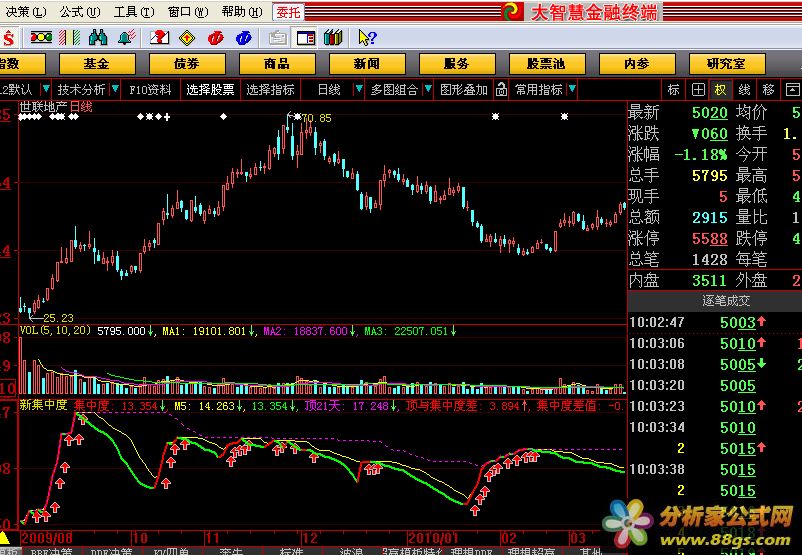Click the yellow triangle at timeline start
This screenshot has height=555, width=802.
point(4,538)
